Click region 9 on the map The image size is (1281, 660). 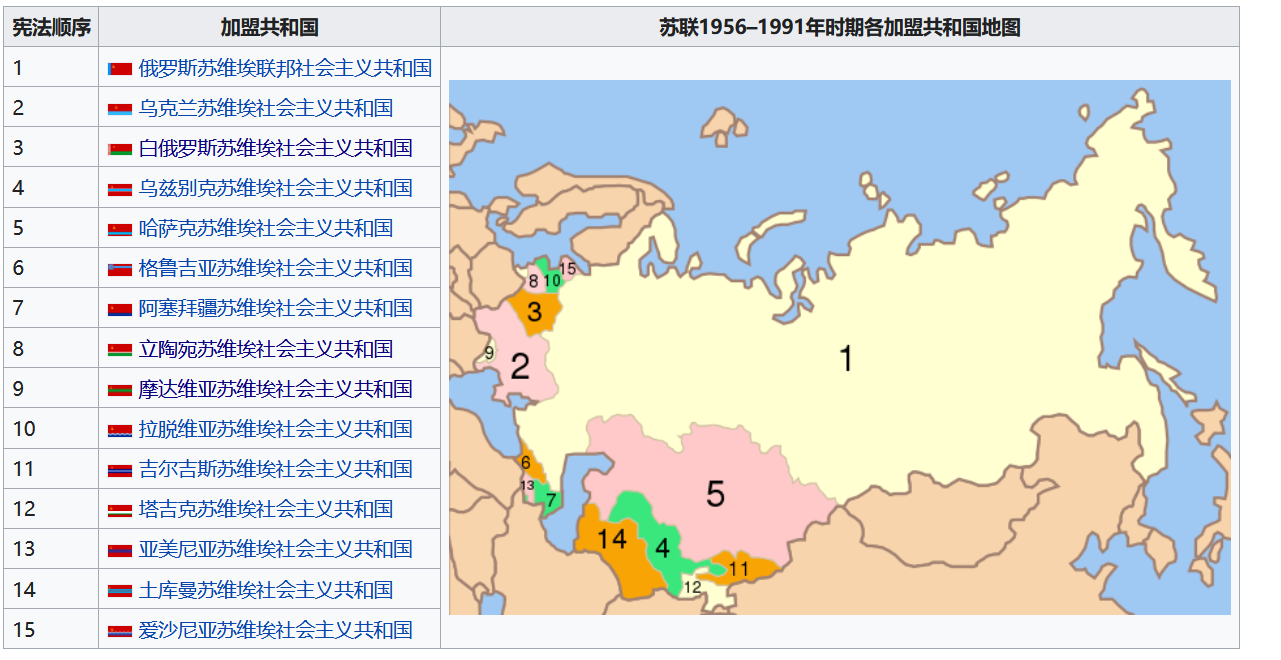[x=489, y=352]
